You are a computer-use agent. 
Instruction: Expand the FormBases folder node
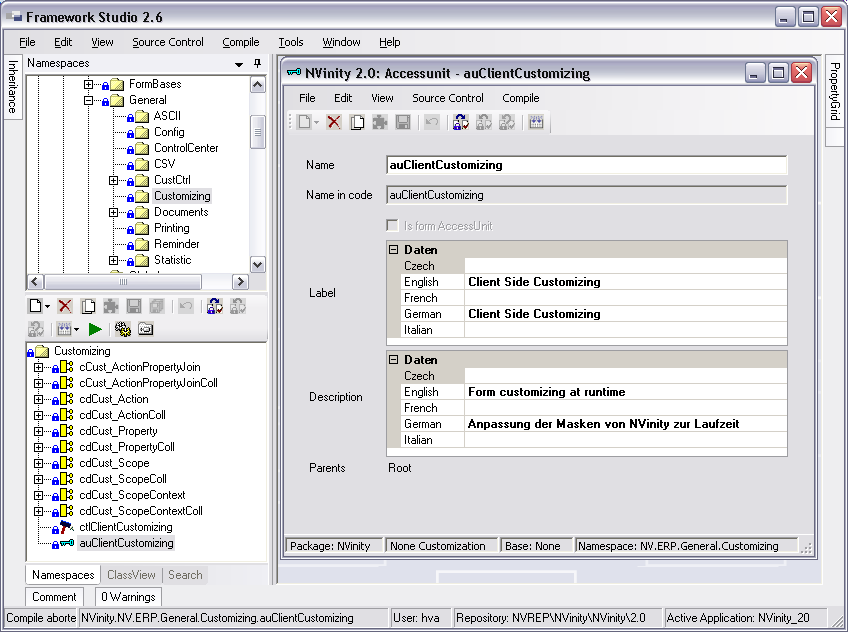88,84
